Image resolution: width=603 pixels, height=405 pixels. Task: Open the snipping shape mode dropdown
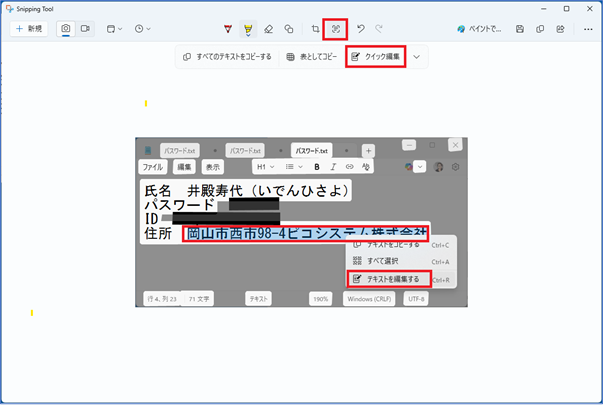[115, 29]
